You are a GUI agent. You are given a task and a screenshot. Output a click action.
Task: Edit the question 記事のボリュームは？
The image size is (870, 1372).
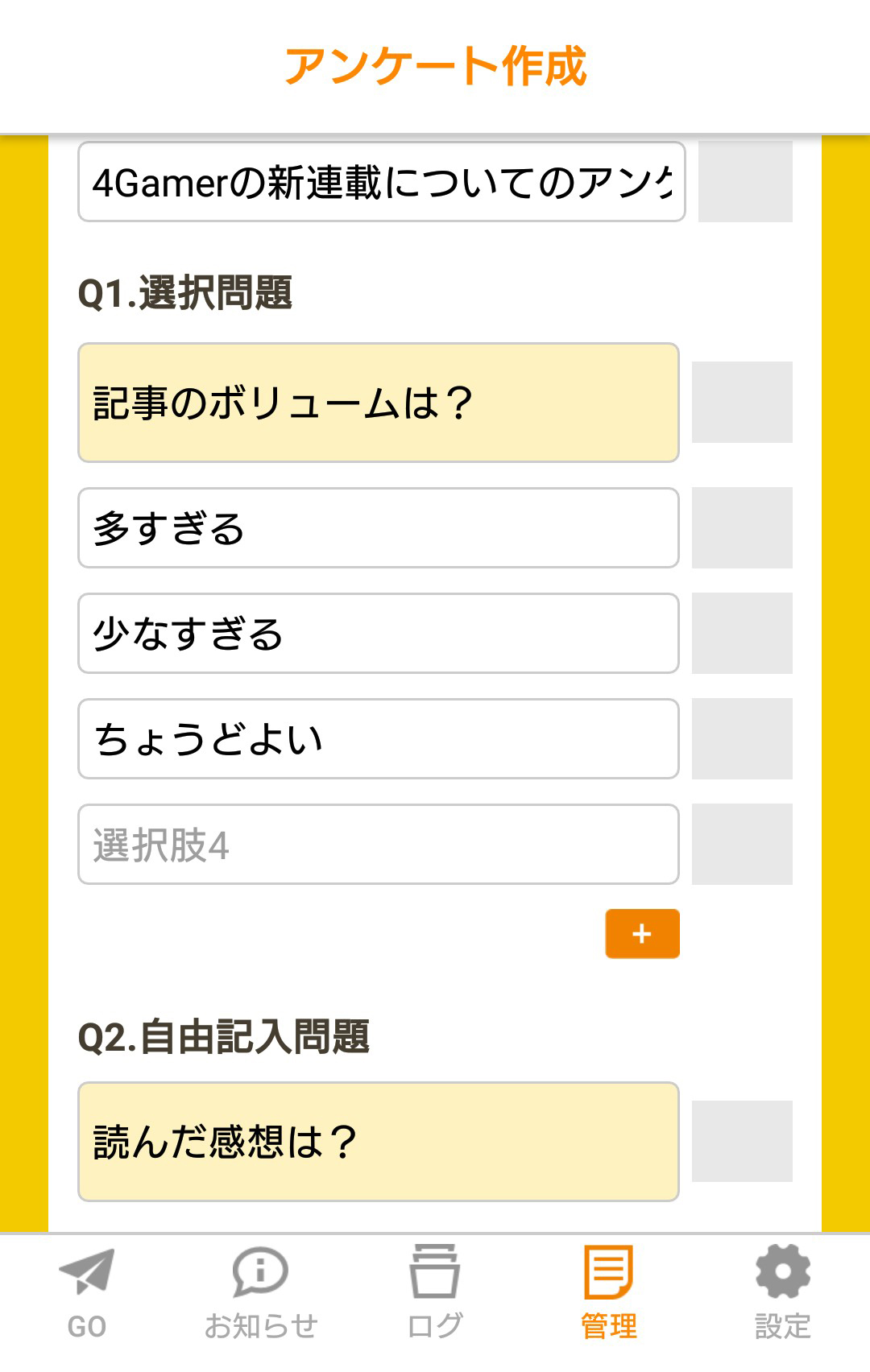(379, 403)
